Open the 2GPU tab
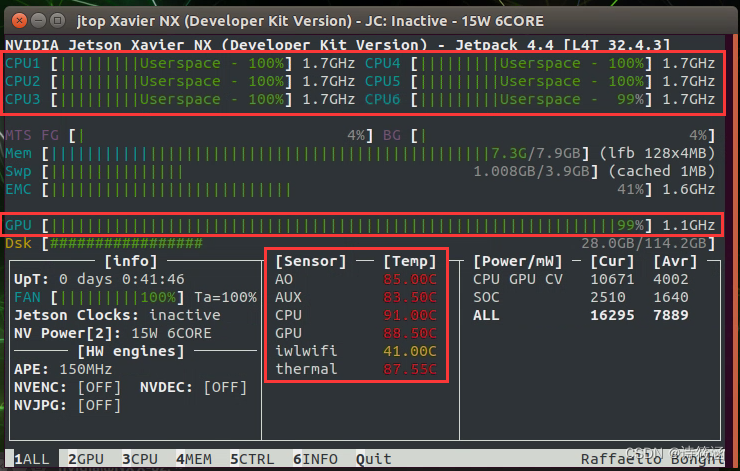Screen dimensions: 740x471 [85, 459]
